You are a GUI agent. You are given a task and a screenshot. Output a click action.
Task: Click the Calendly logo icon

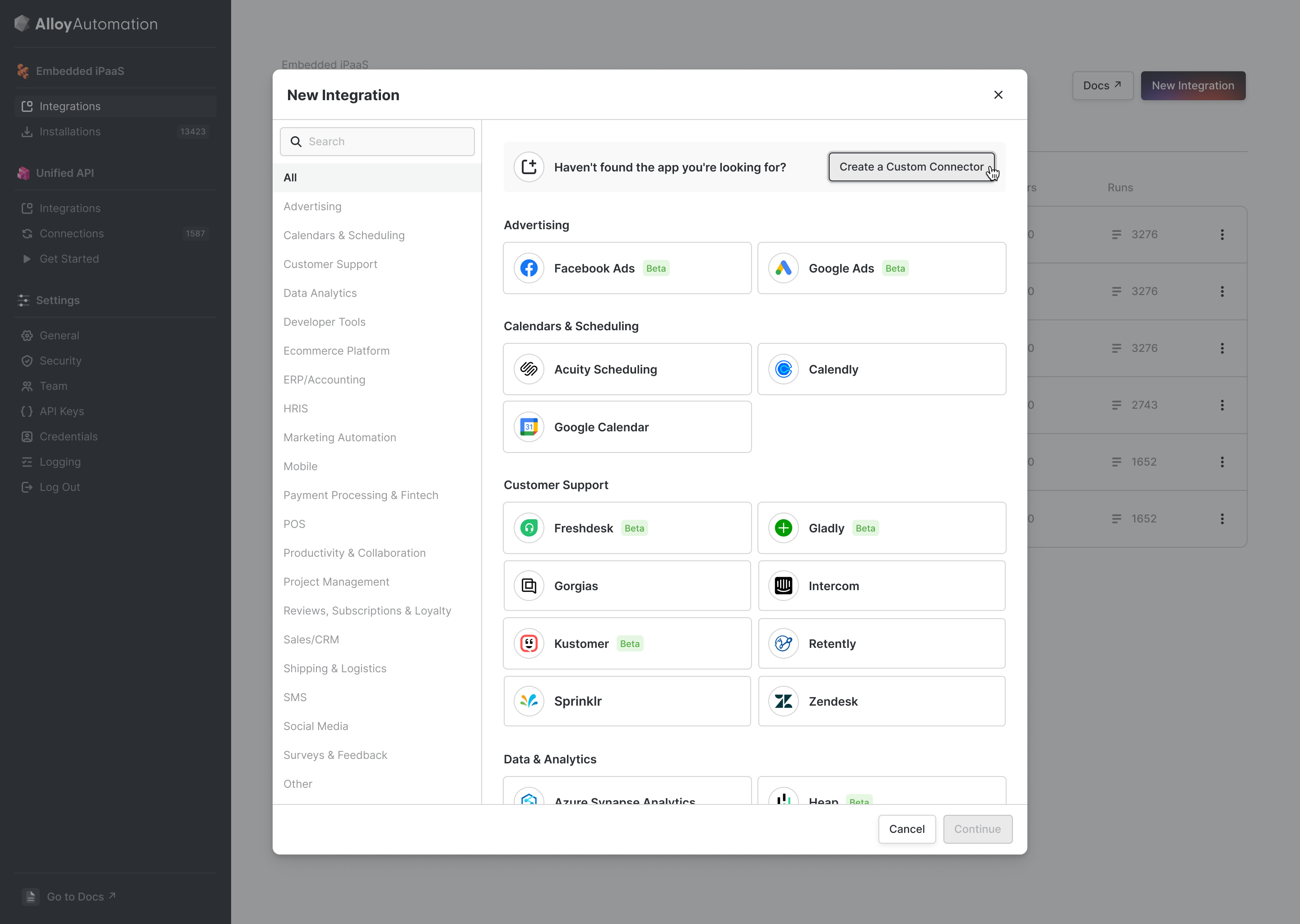[x=783, y=369]
